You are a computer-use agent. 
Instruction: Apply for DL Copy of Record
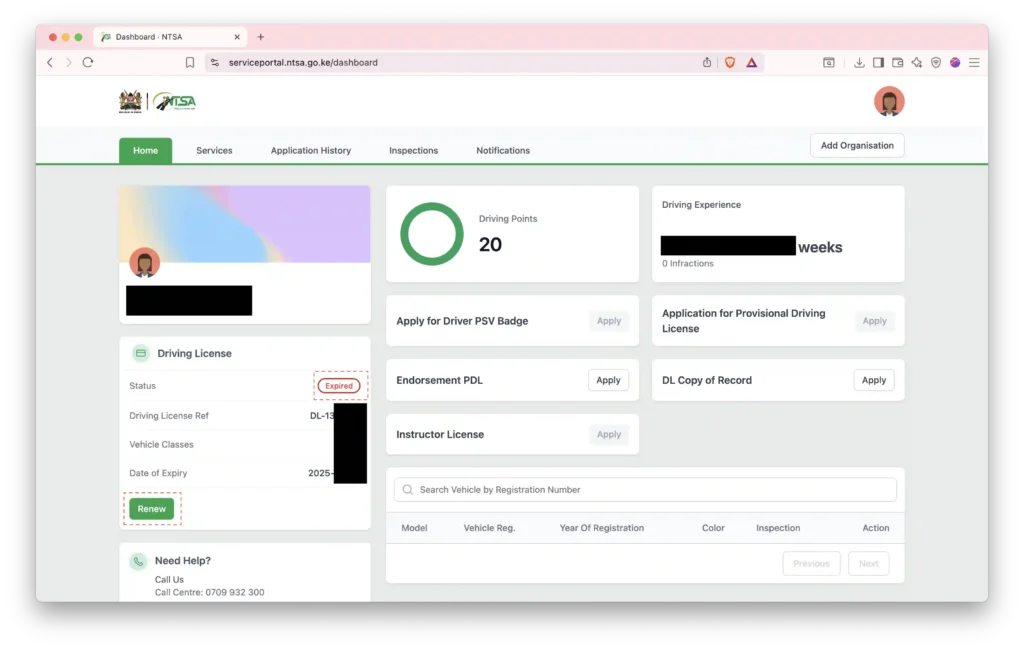coord(873,380)
